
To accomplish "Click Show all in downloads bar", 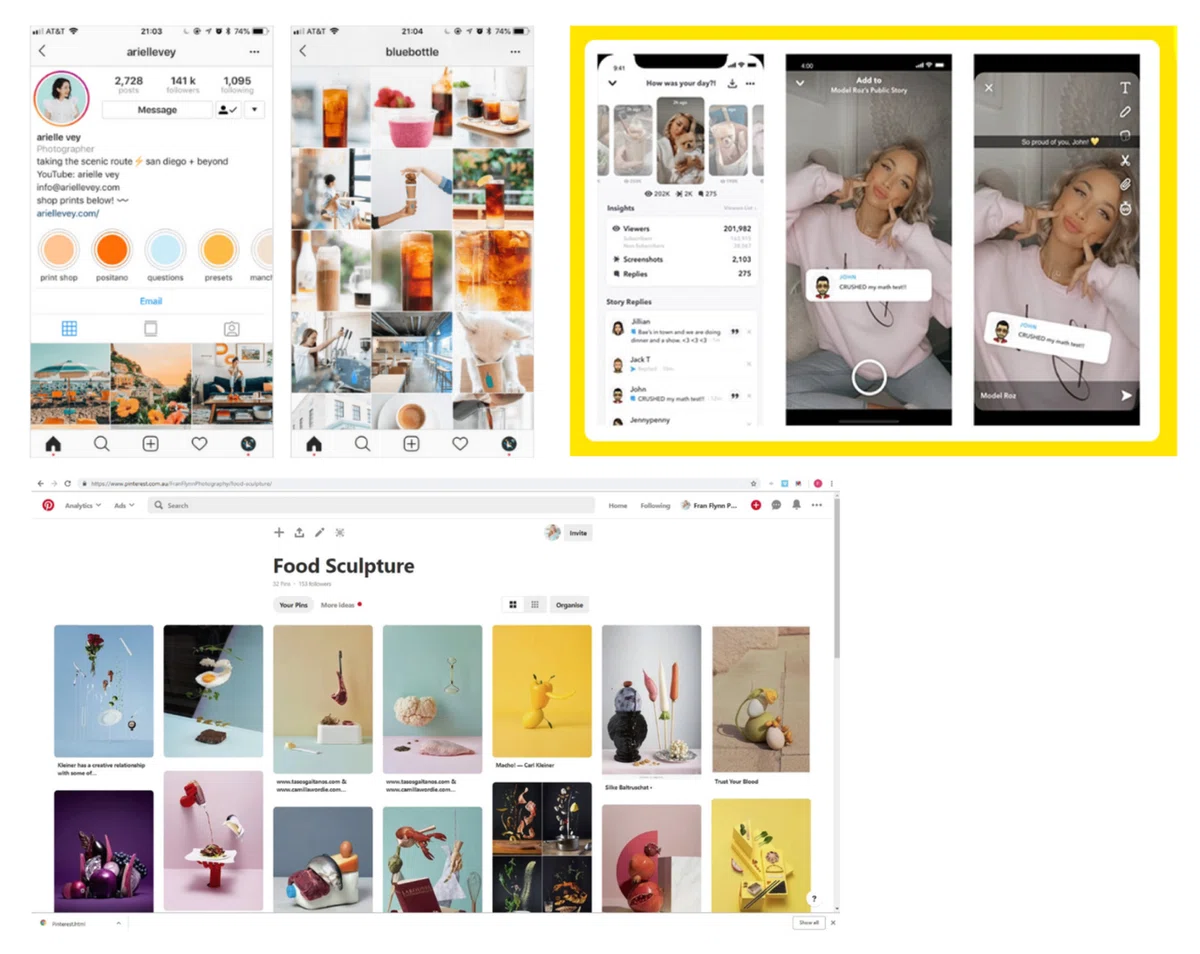I will point(808,923).
